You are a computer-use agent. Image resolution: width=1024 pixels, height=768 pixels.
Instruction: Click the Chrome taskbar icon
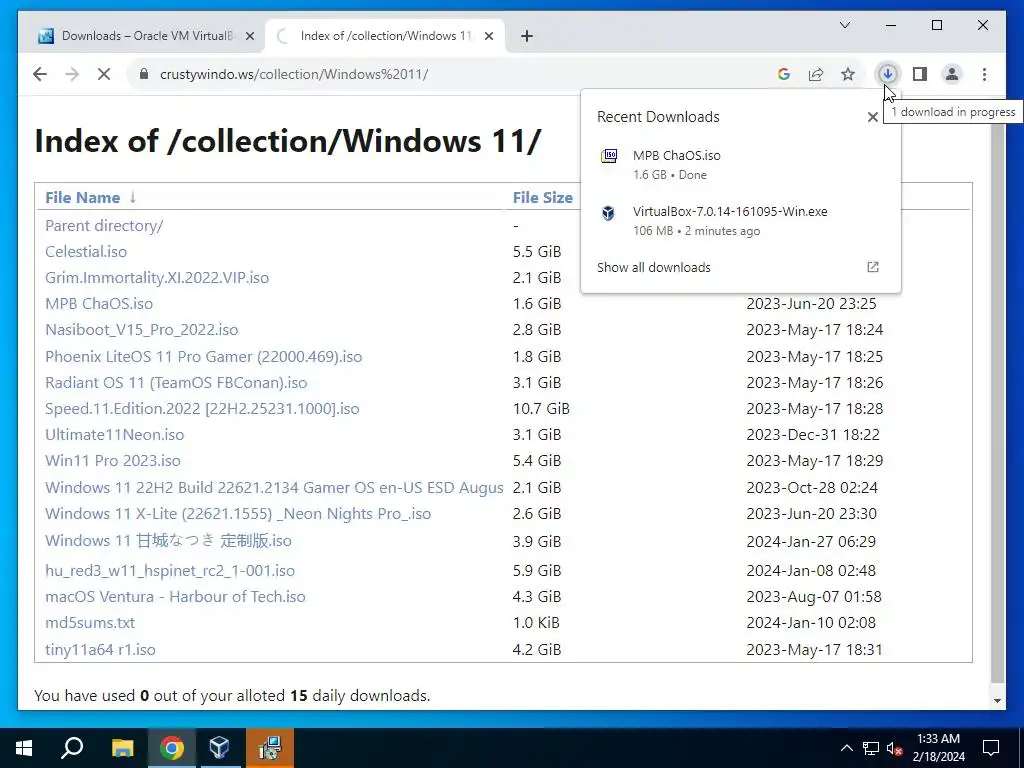pos(172,748)
